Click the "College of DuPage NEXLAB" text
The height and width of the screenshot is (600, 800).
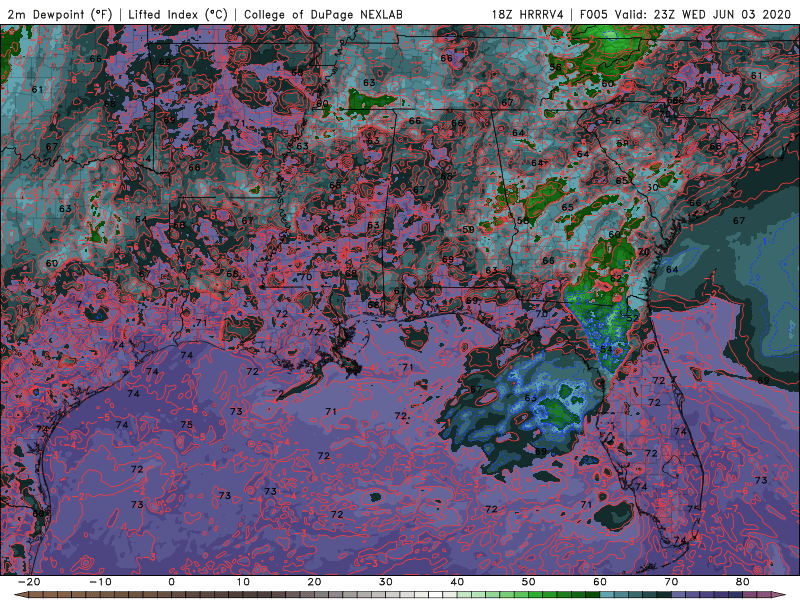point(323,14)
